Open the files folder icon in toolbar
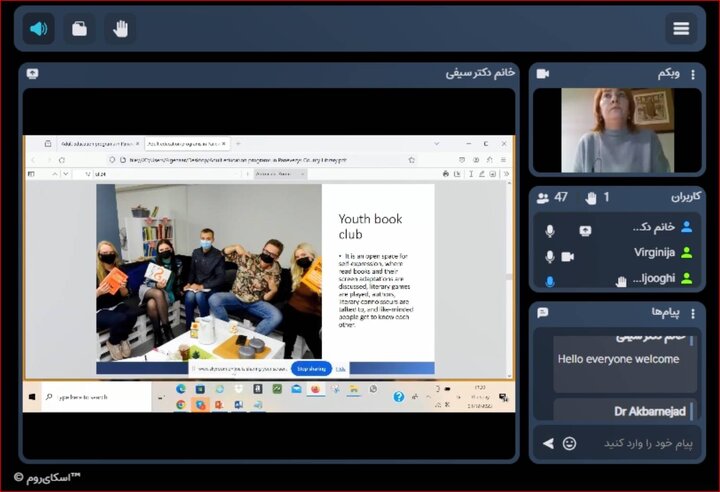 tap(79, 28)
